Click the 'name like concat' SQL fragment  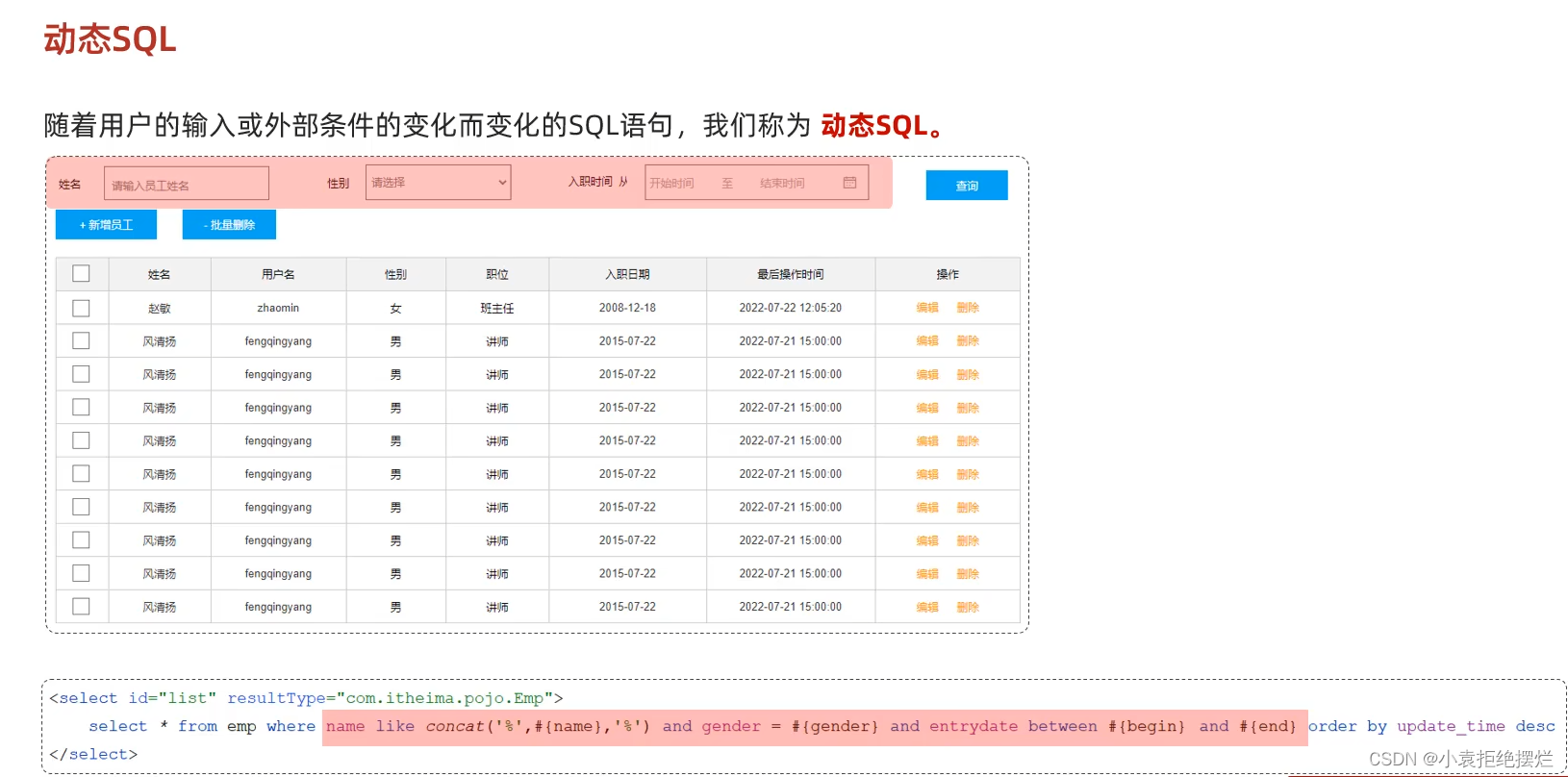coord(406,726)
